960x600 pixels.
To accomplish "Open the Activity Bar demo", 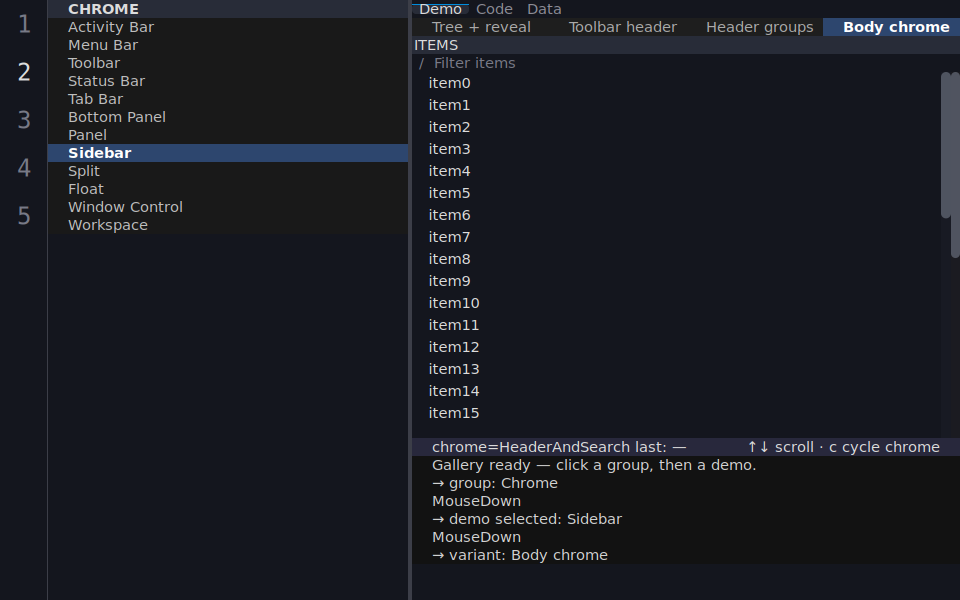I will point(228,27).
